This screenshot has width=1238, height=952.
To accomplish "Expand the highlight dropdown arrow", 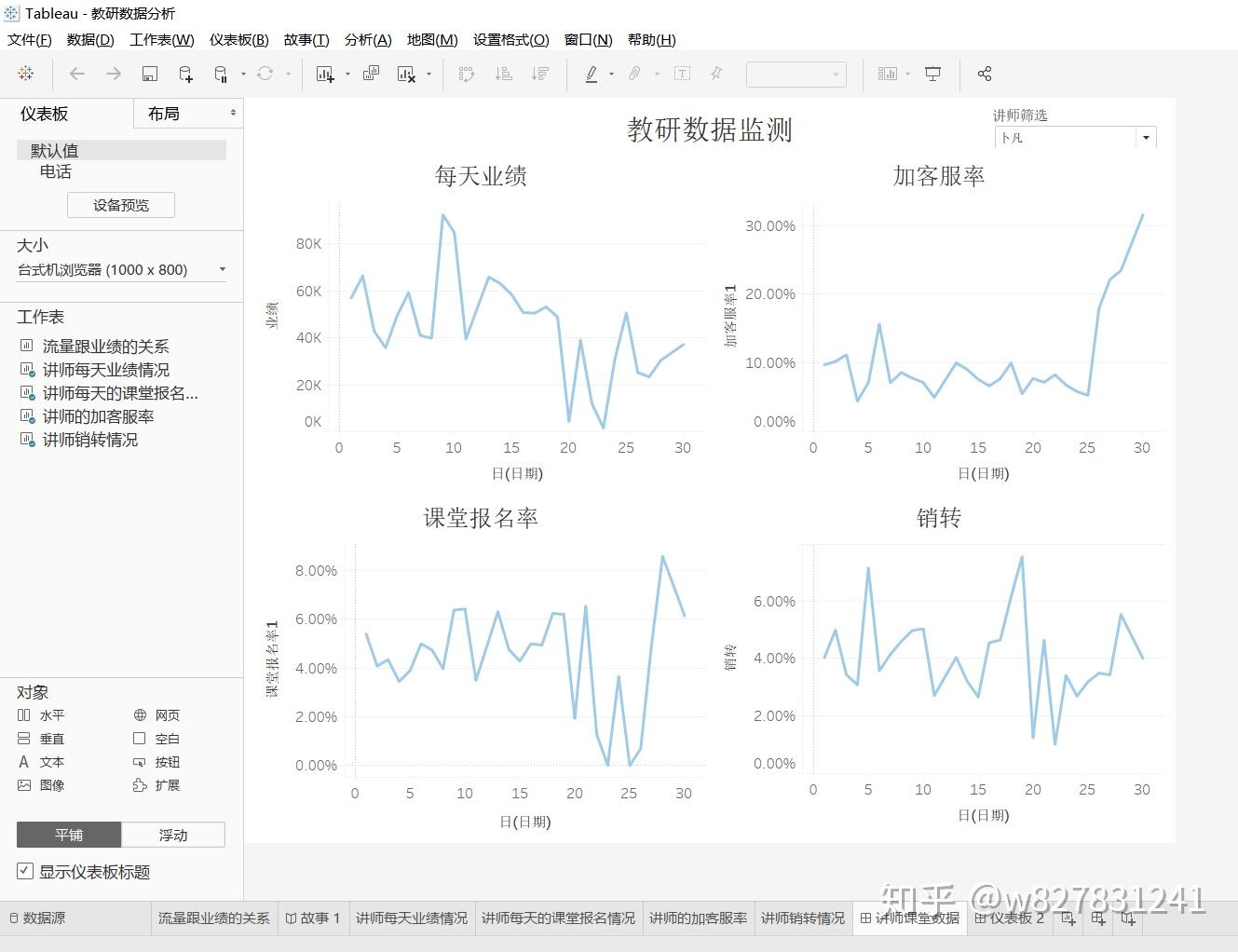I will 611,74.
